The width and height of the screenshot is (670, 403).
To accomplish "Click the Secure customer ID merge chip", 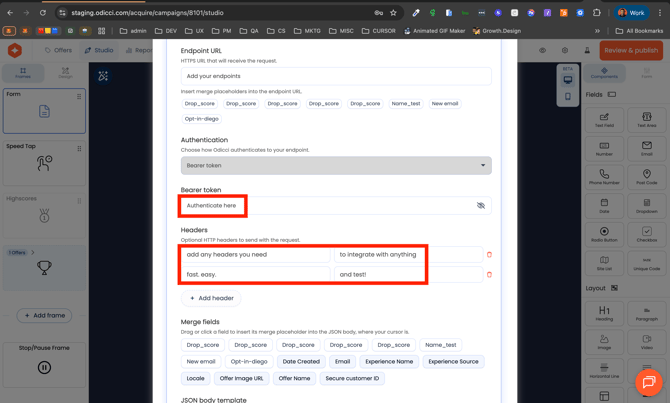I will (x=352, y=378).
